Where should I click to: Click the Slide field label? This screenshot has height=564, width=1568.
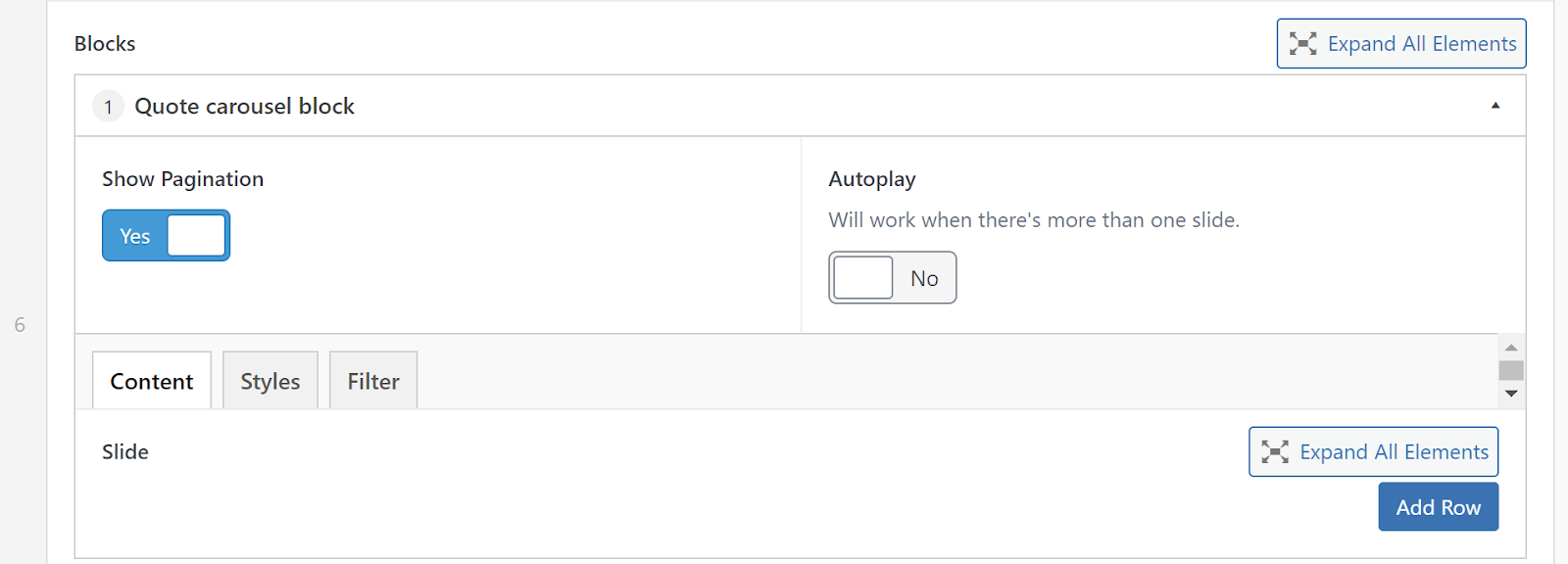(x=125, y=451)
